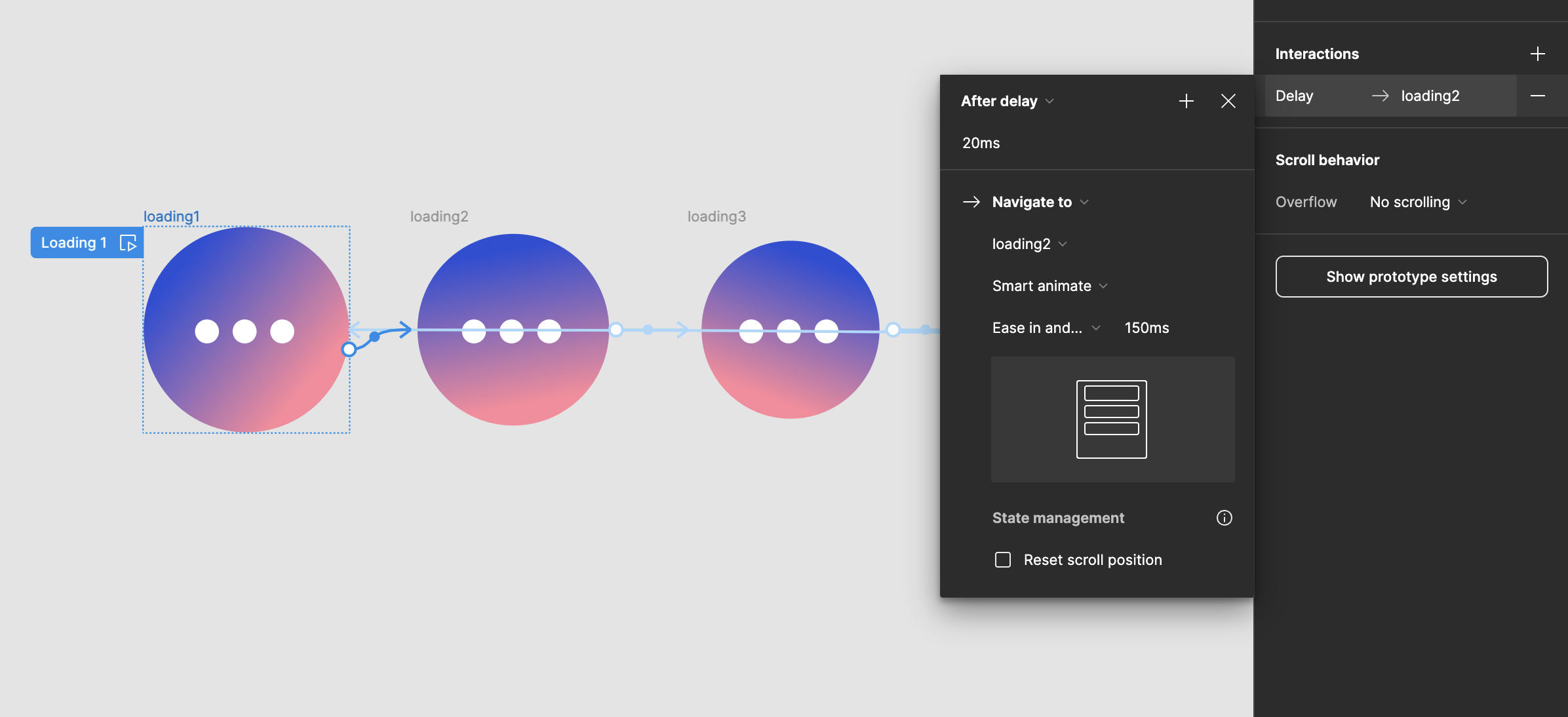Click the 150ms duration field
This screenshot has width=1568, height=717.
coord(1147,328)
